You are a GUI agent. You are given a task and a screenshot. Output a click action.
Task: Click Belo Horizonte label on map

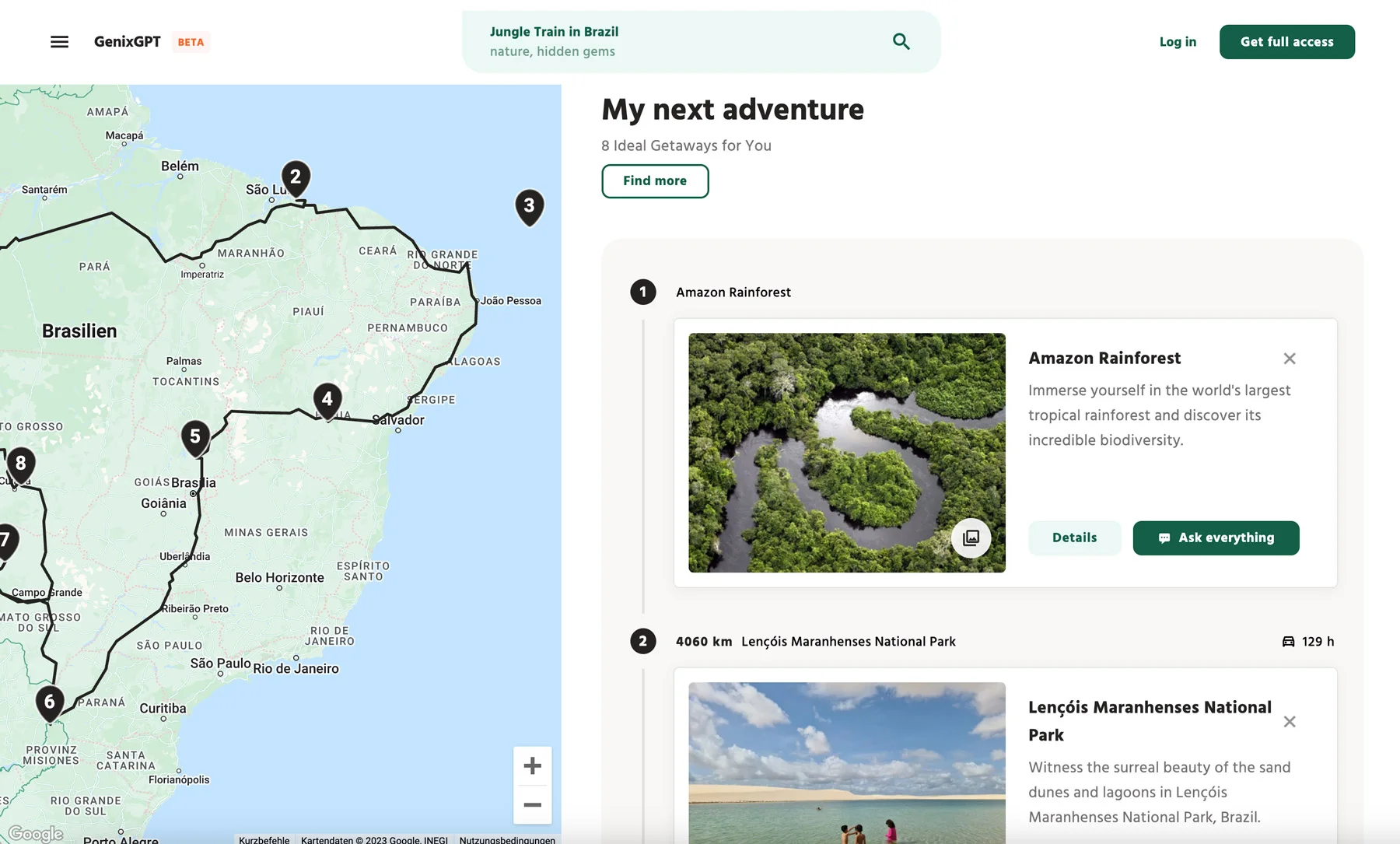280,577
